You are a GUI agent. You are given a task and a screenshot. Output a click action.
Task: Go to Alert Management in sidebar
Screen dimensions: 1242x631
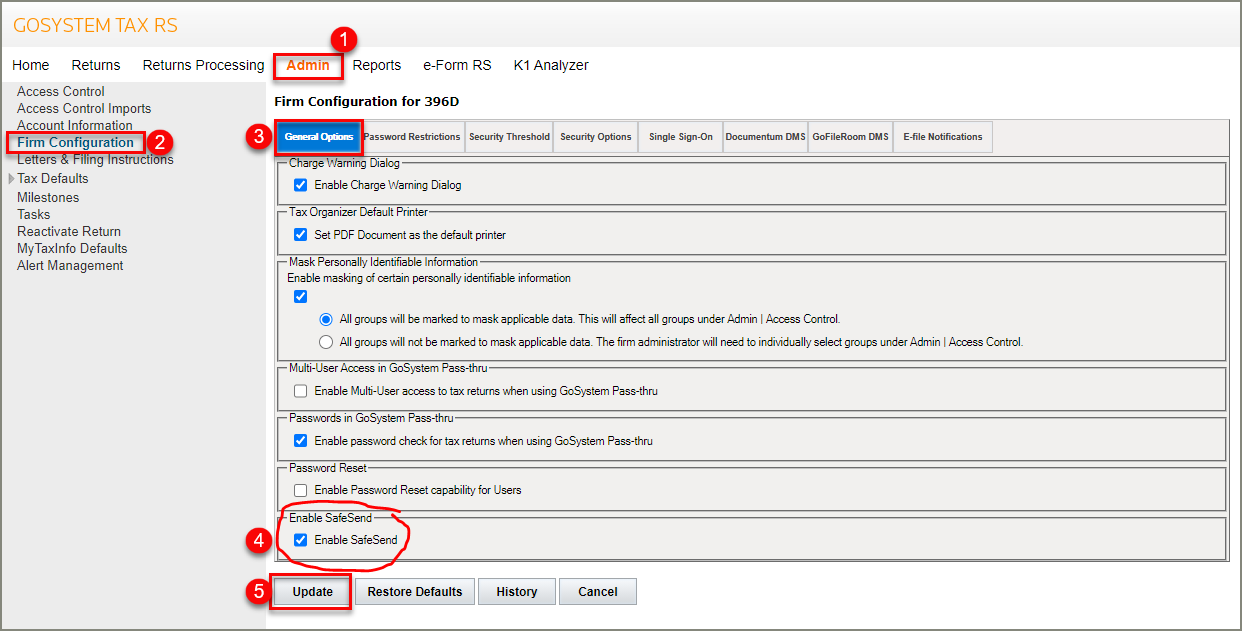pyautogui.click(x=70, y=265)
